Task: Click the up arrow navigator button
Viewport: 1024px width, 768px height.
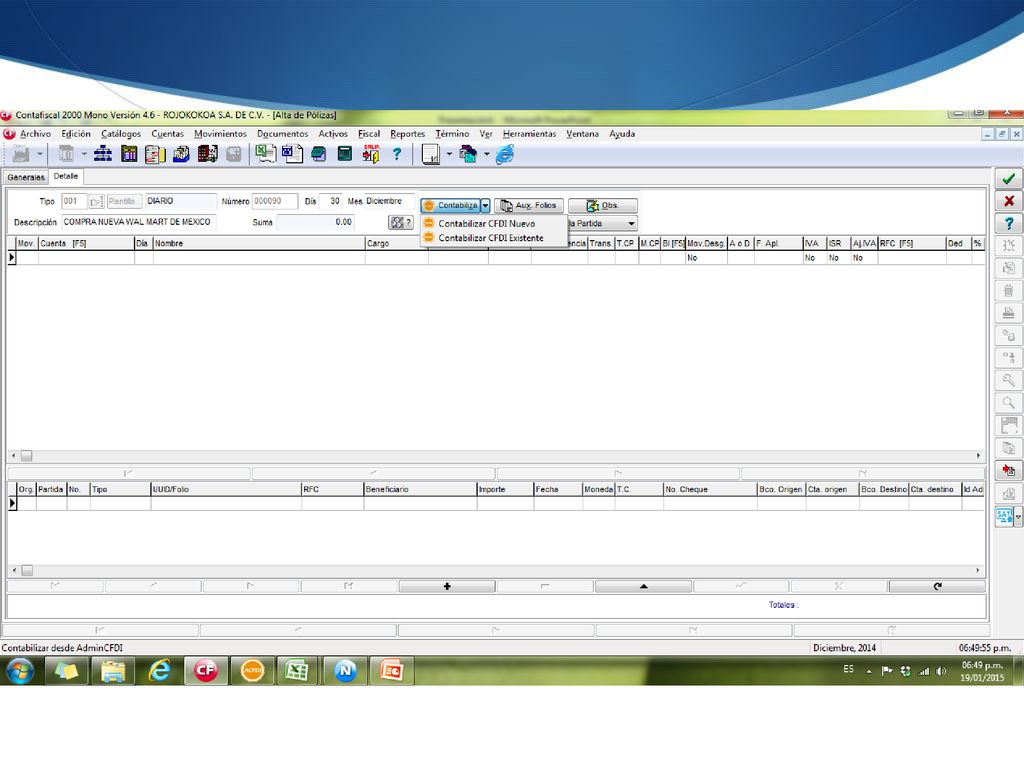Action: (643, 586)
